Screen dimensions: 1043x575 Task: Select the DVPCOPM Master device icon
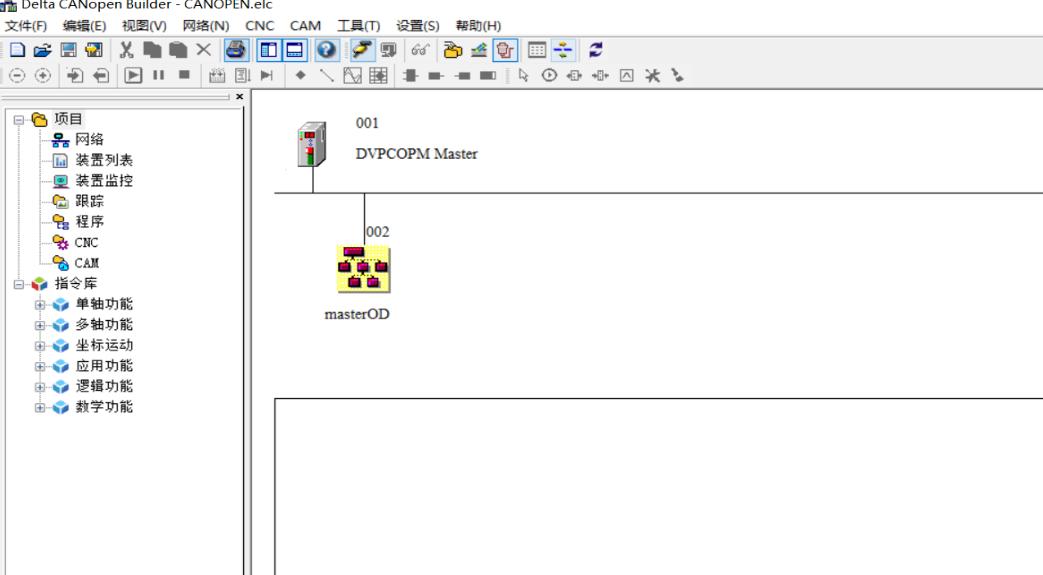pos(311,144)
